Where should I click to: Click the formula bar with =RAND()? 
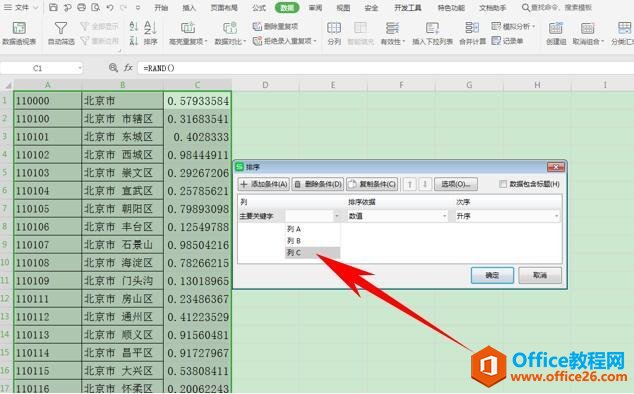tap(386, 68)
